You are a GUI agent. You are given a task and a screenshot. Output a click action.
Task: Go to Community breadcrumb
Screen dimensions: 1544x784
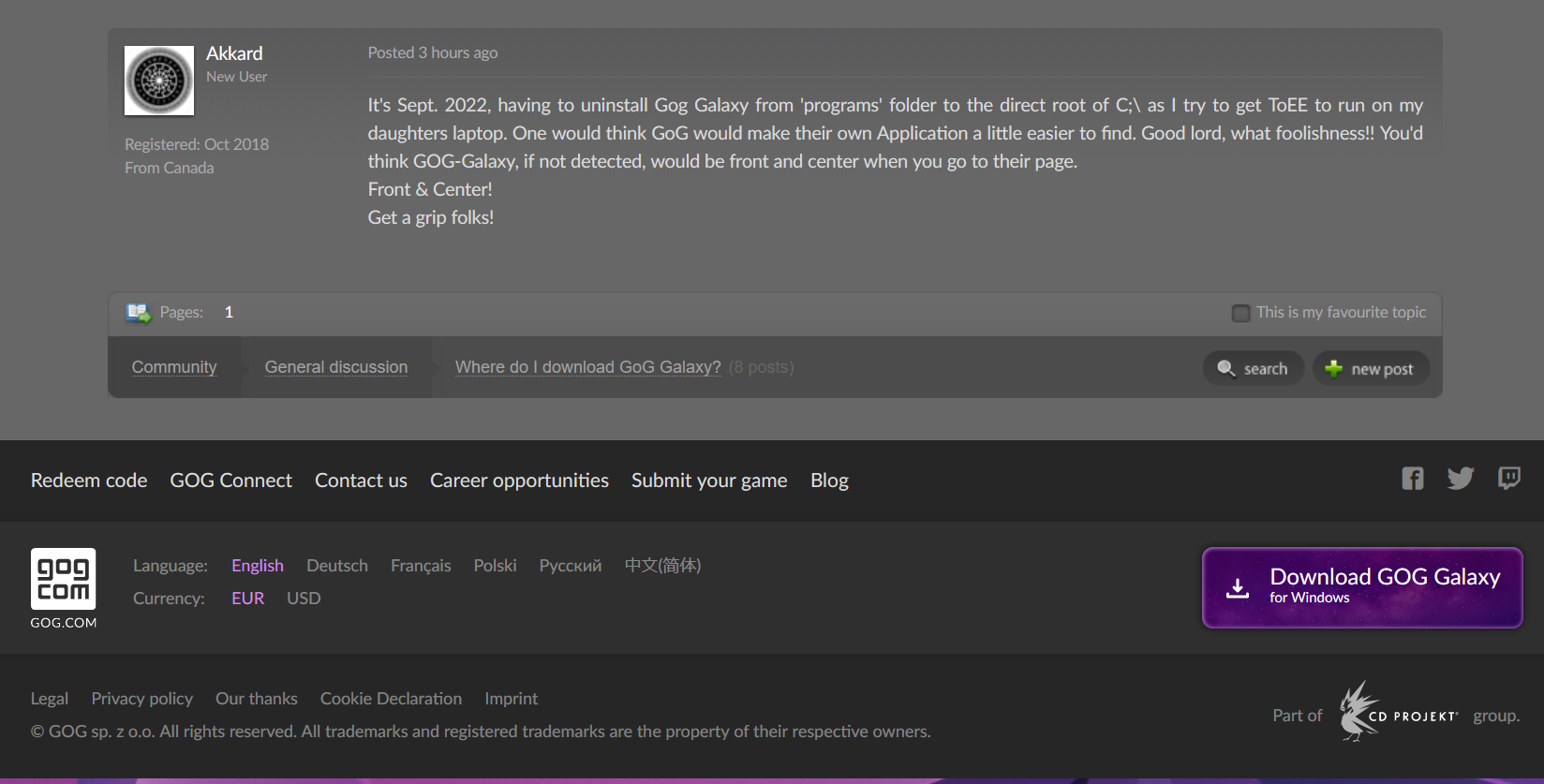[x=174, y=367]
